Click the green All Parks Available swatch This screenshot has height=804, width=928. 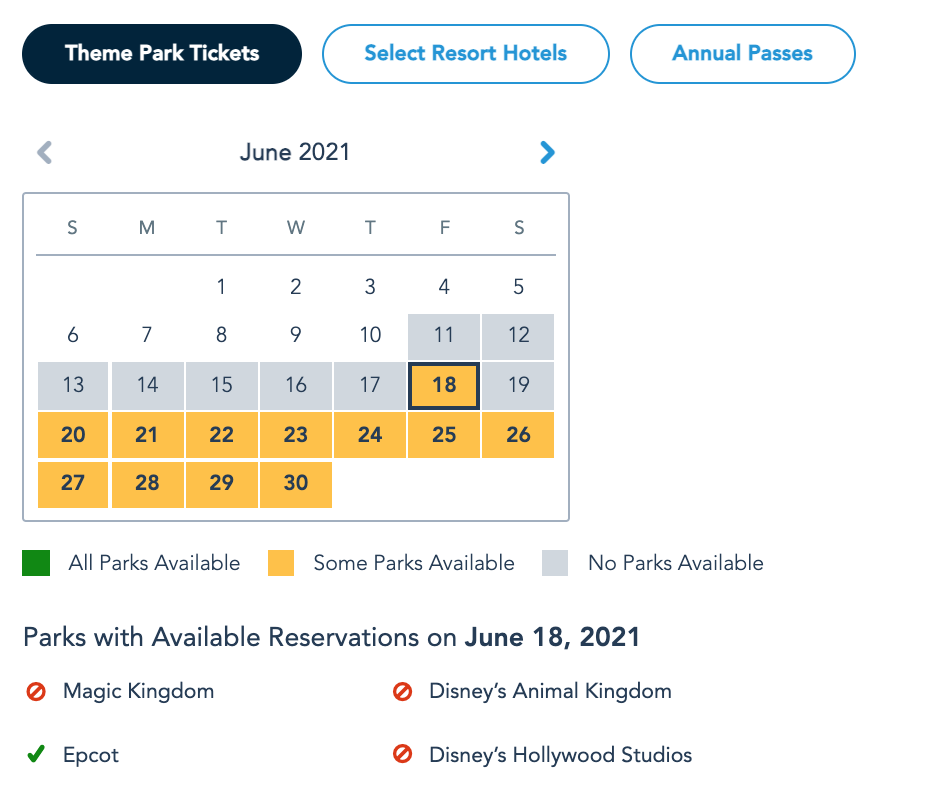pyautogui.click(x=36, y=564)
